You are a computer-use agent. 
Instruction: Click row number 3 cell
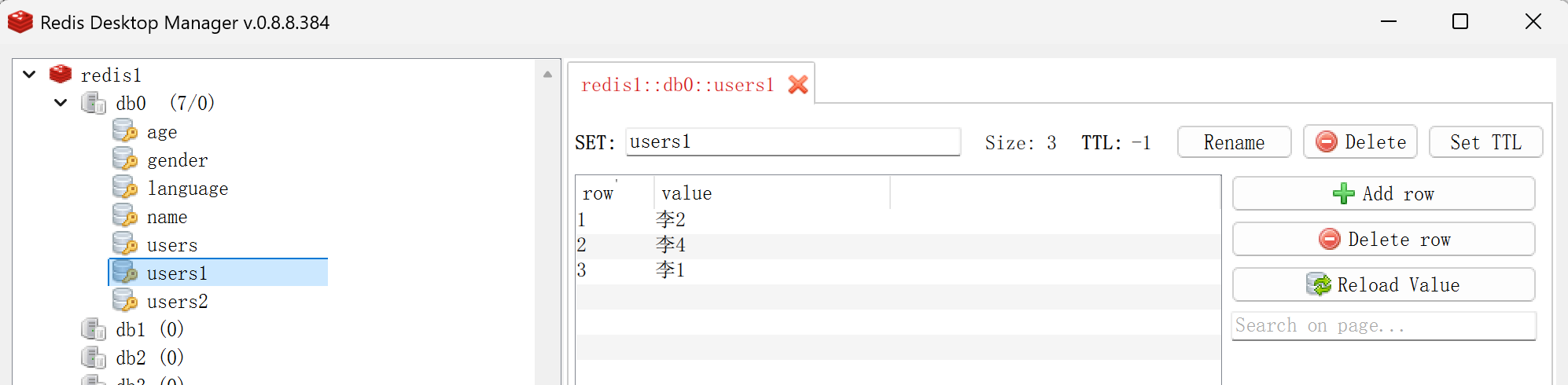point(615,270)
